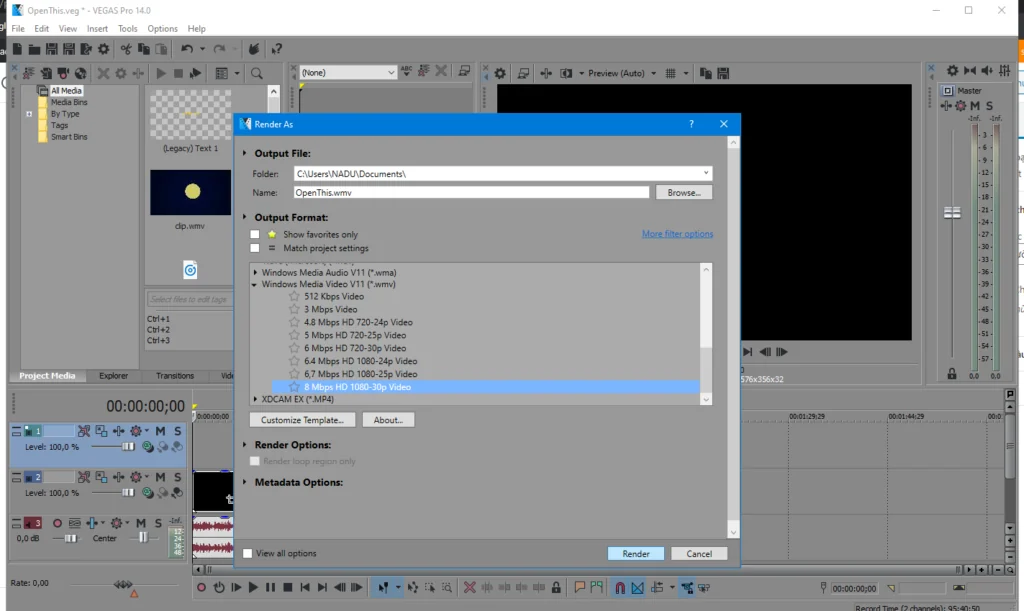
Task: Collapse the Windows Media Video V11 group
Action: tap(255, 285)
